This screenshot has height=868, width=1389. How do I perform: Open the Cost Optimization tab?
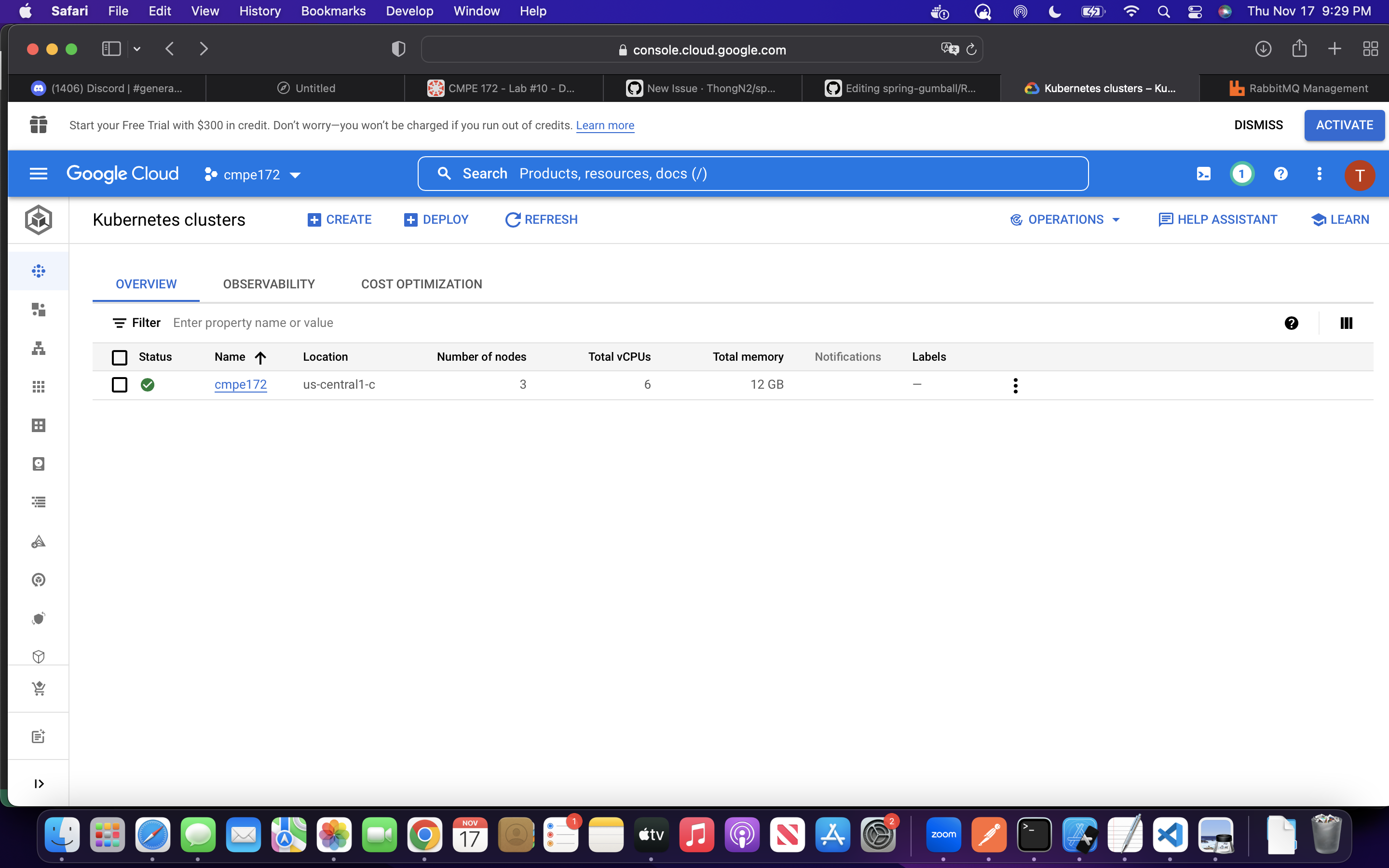pos(422,284)
